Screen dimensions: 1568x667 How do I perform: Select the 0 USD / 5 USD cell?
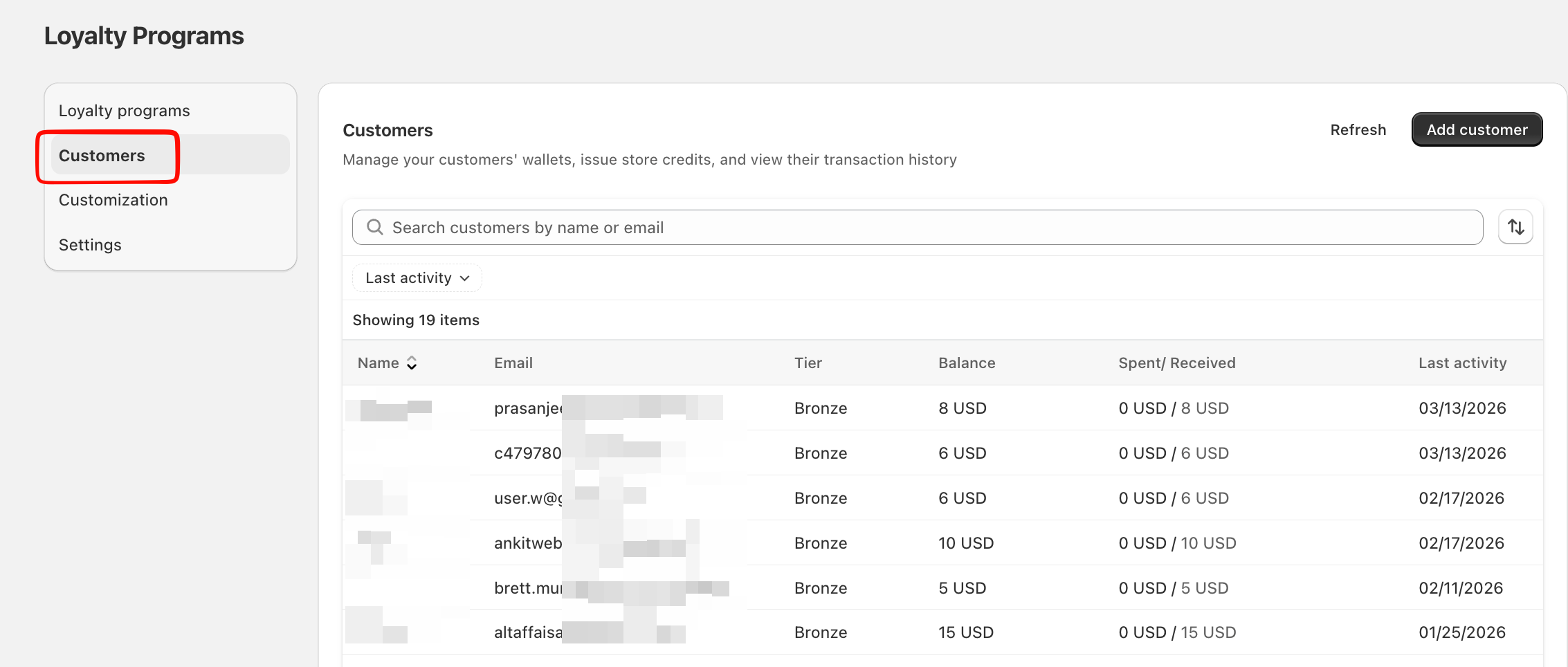pyautogui.click(x=1174, y=588)
